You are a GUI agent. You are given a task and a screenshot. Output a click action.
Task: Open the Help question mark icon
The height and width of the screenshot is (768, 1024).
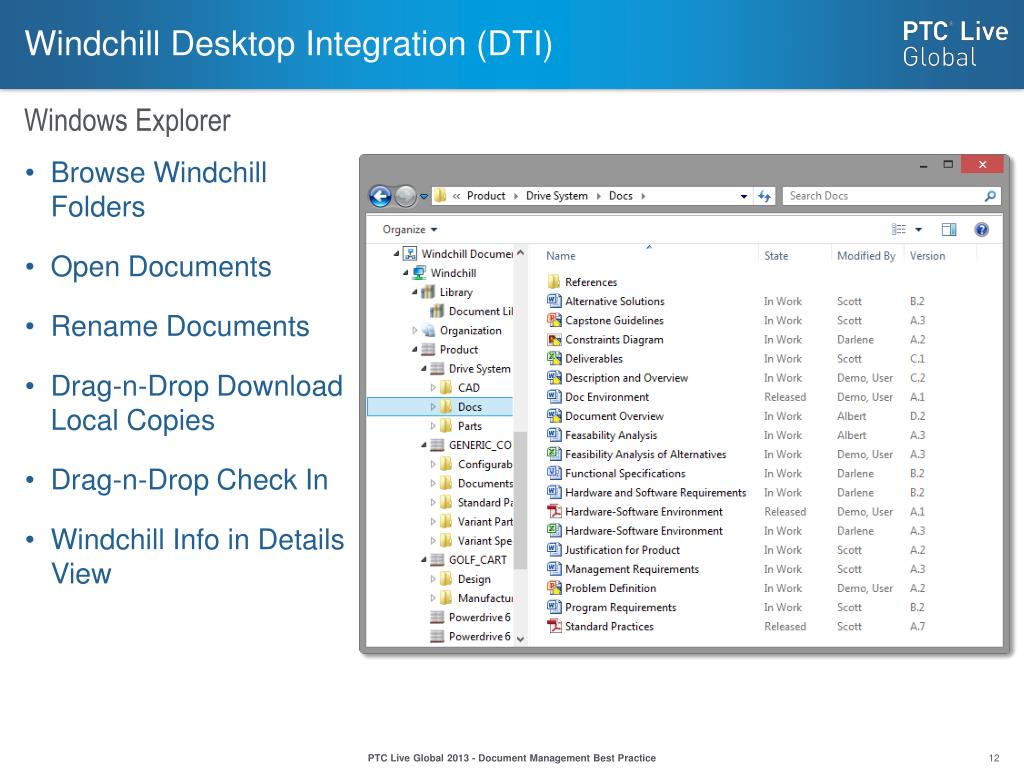point(981,229)
